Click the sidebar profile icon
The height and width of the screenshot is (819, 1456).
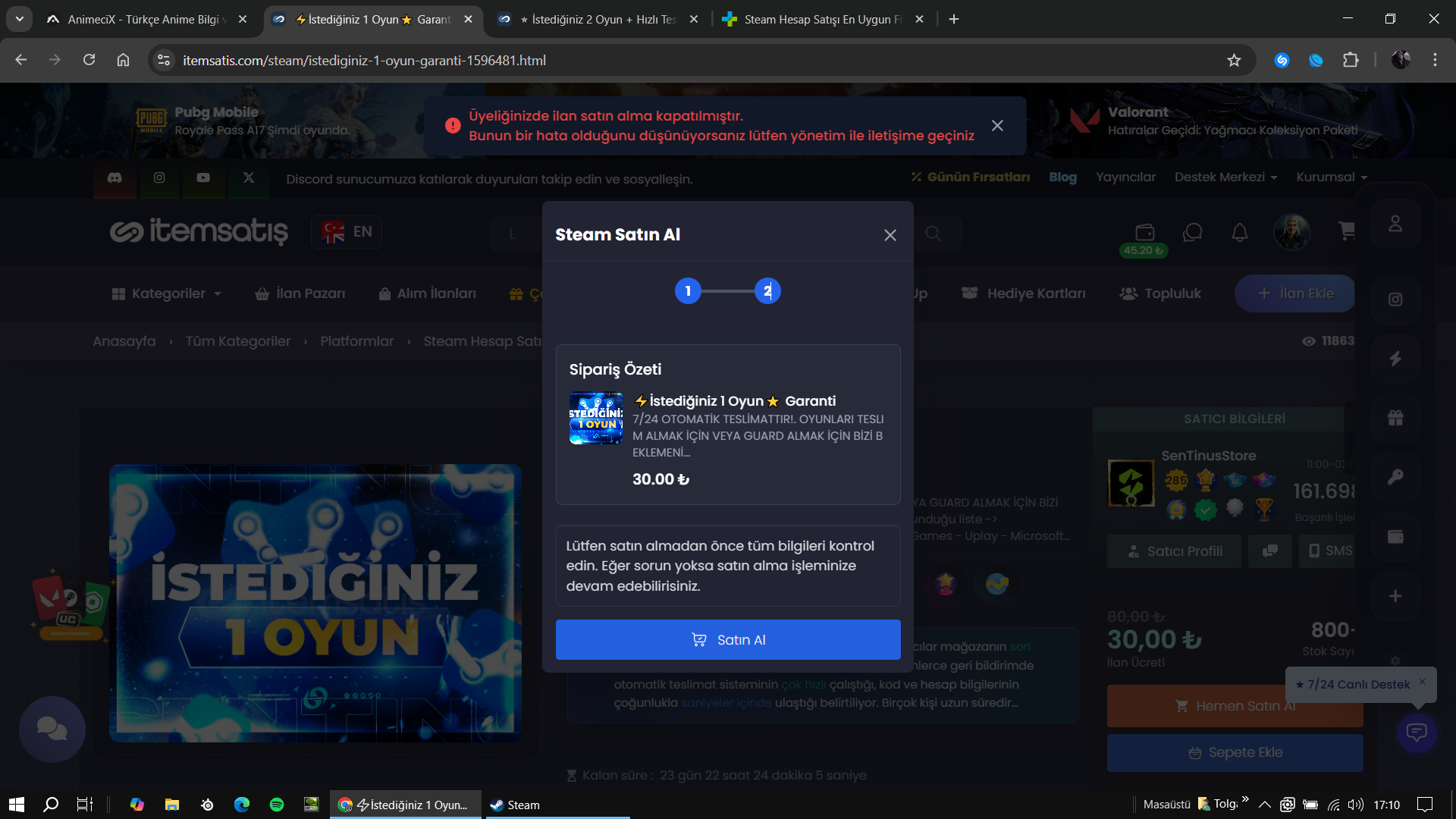pyautogui.click(x=1395, y=224)
